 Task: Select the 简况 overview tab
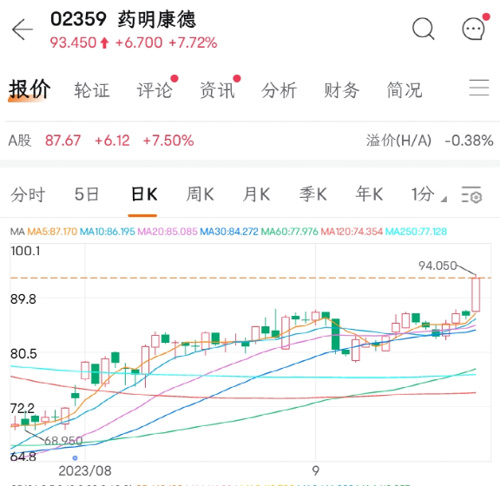point(404,90)
